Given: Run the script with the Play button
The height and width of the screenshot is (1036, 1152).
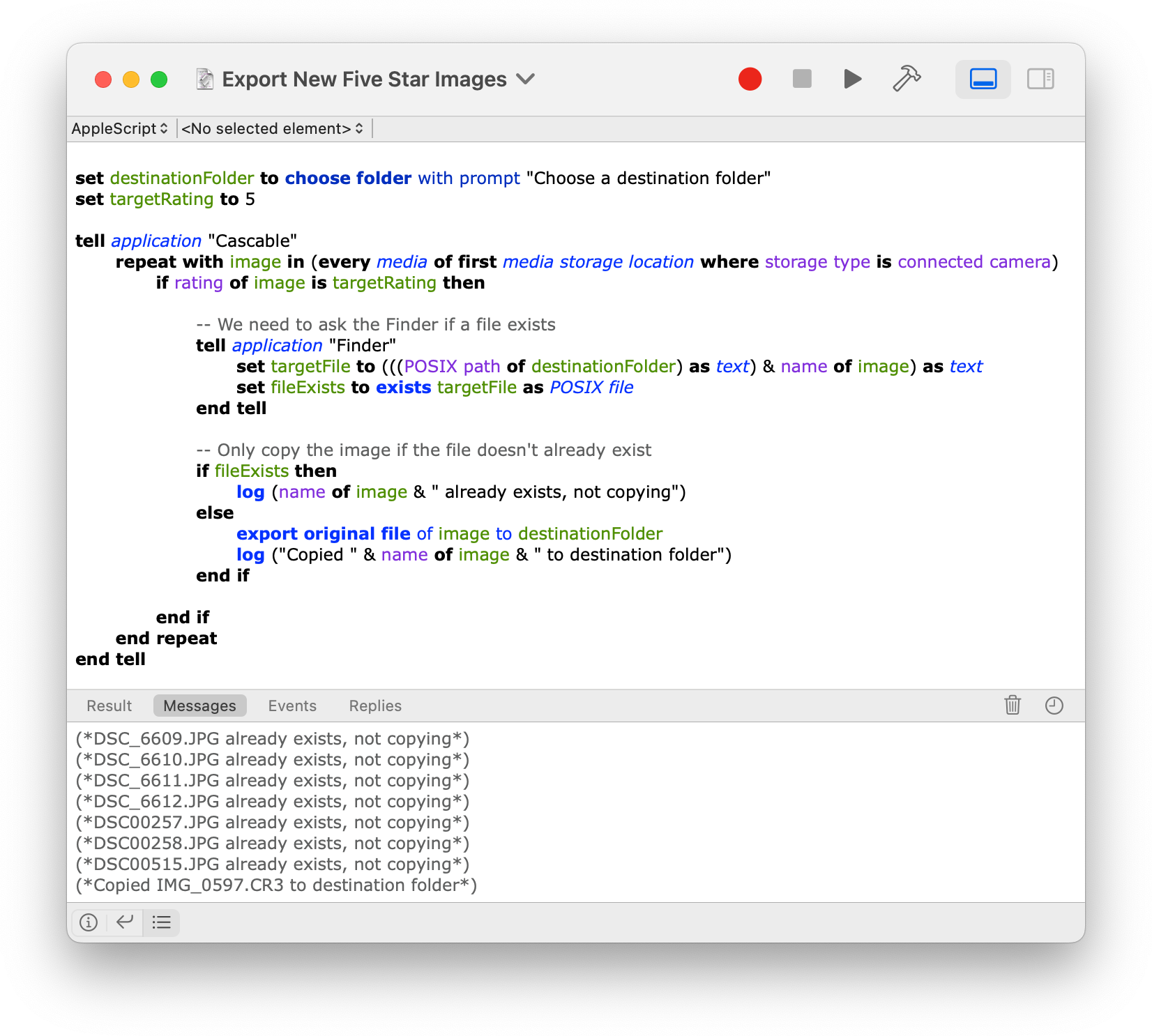Looking at the screenshot, I should [x=851, y=79].
